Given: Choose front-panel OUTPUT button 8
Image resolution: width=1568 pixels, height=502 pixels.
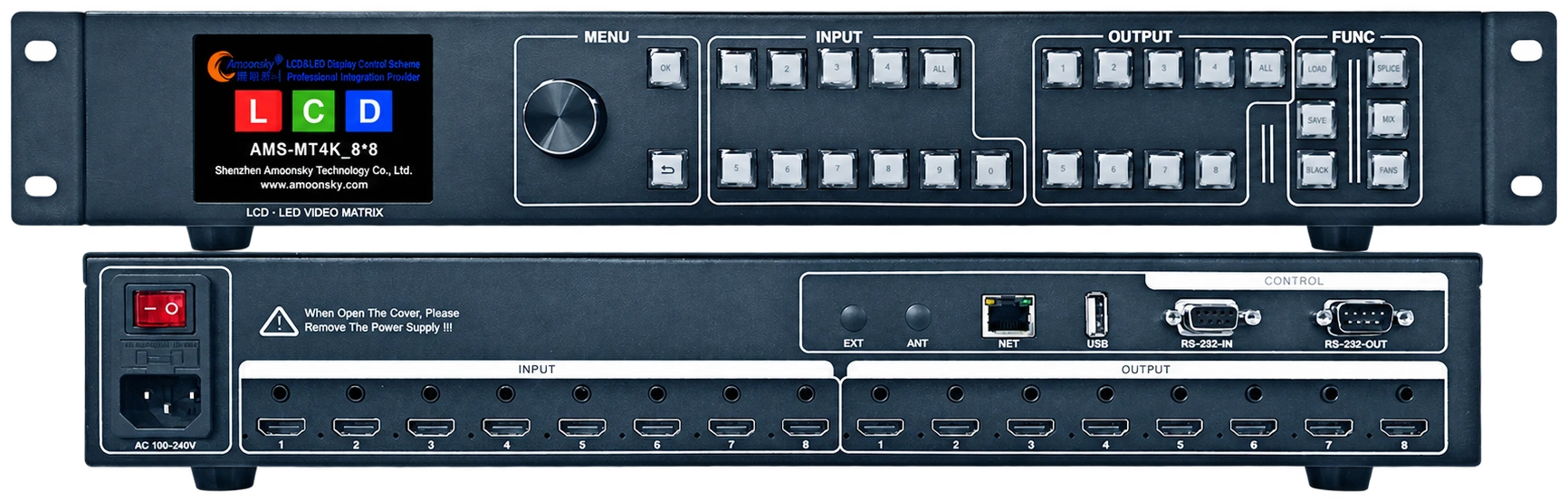Looking at the screenshot, I should coord(1215,169).
